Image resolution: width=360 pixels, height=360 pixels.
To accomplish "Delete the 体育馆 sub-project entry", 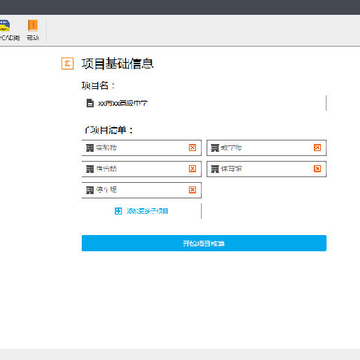I will [x=317, y=169].
